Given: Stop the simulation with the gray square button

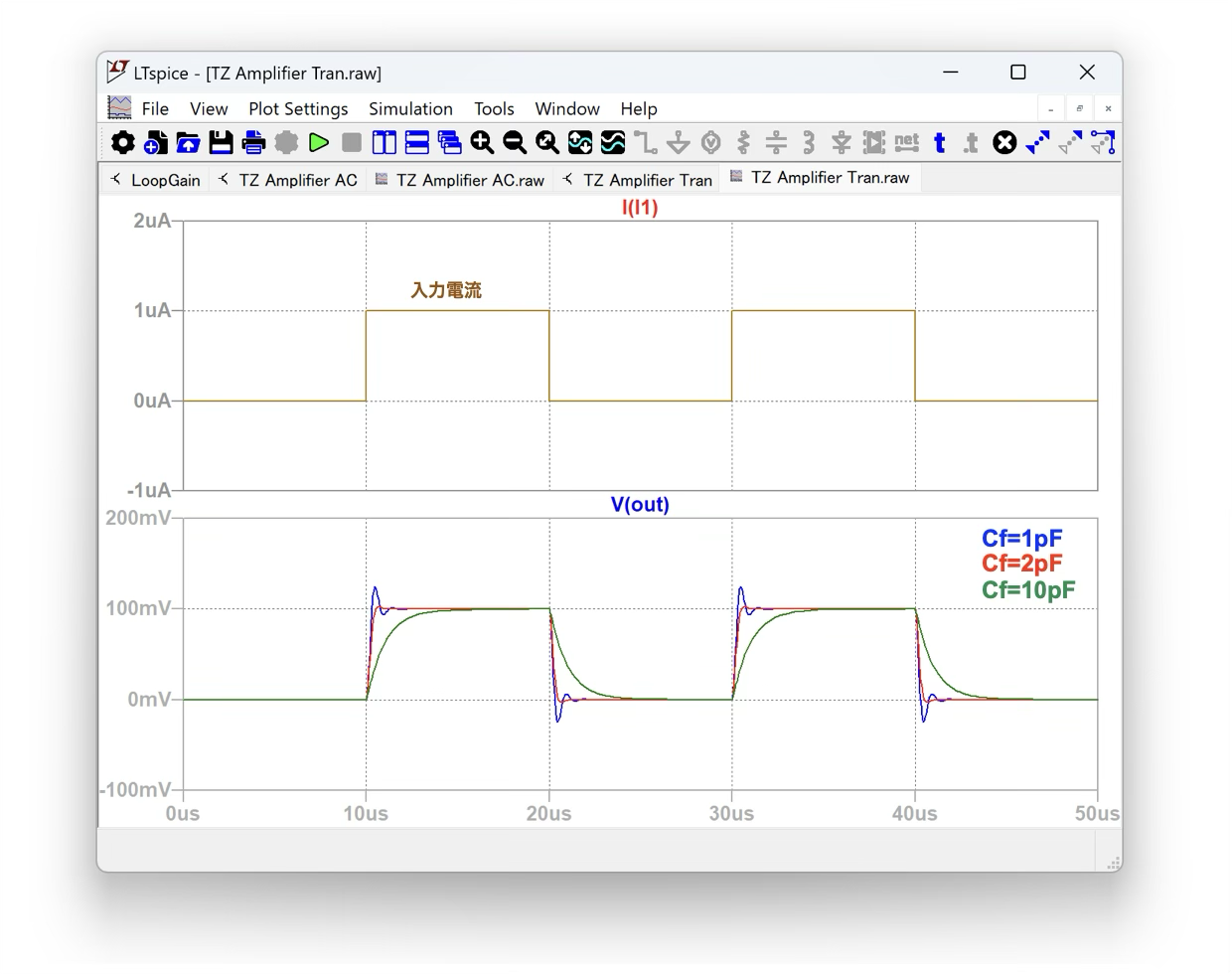Looking at the screenshot, I should pyautogui.click(x=352, y=143).
